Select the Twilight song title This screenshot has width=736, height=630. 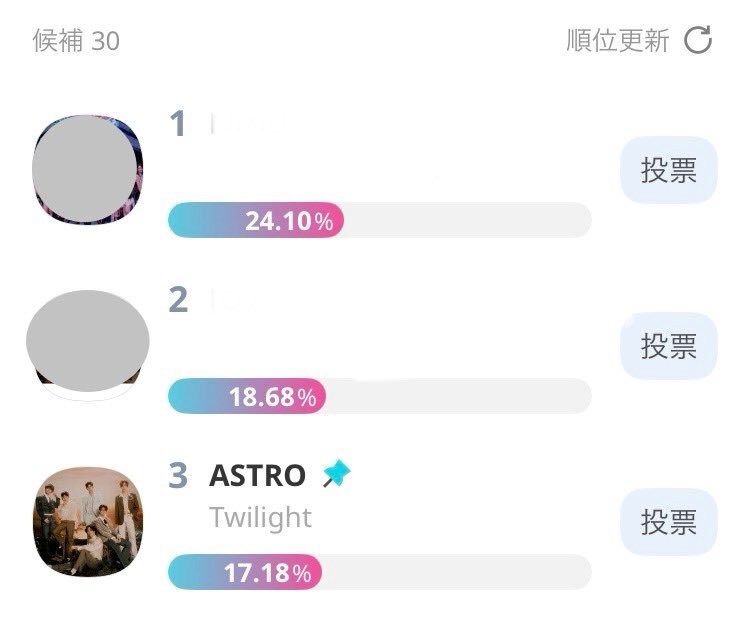pyautogui.click(x=261, y=517)
